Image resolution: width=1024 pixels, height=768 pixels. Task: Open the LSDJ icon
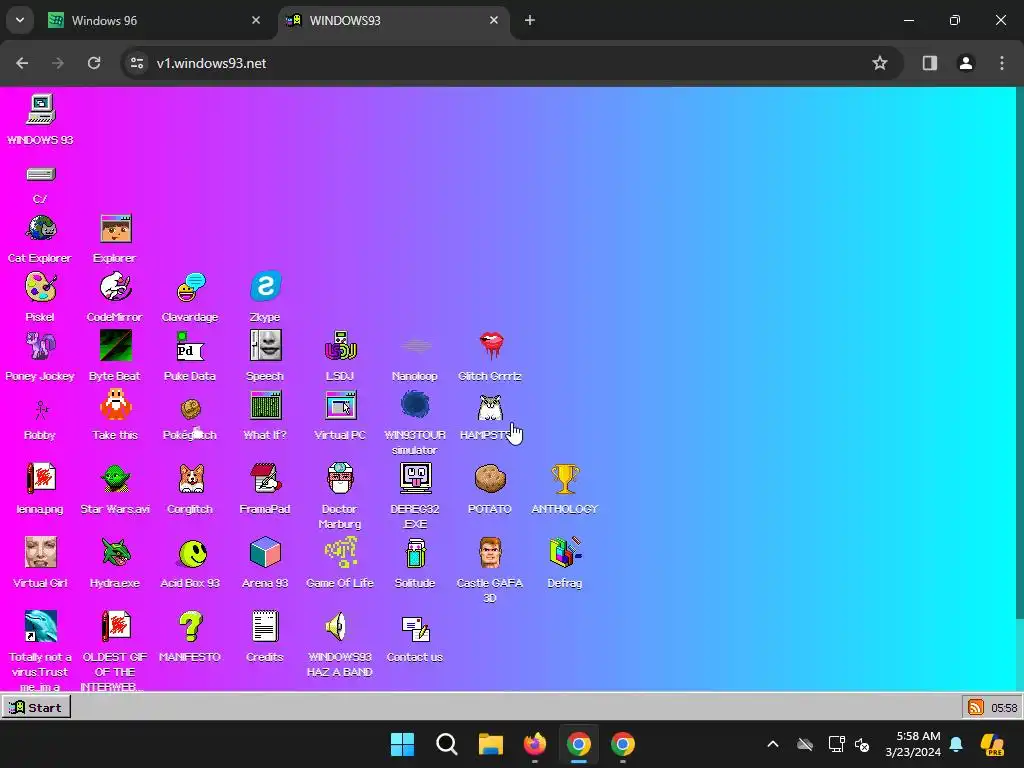(x=340, y=346)
